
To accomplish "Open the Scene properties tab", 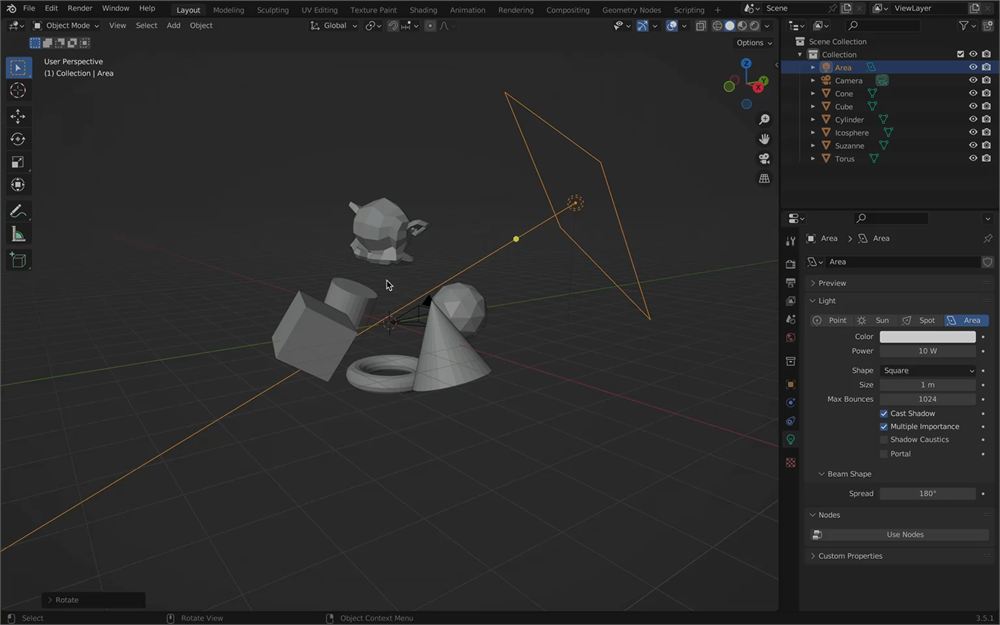I will point(791,319).
